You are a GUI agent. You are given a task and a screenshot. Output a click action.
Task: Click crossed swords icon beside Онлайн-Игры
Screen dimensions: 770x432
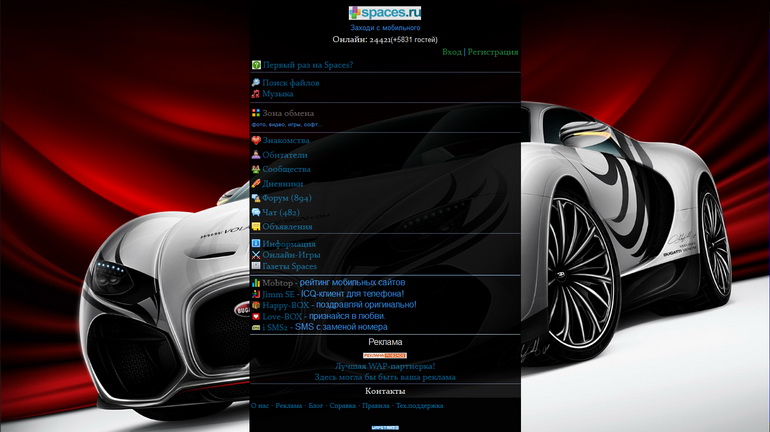[256, 255]
